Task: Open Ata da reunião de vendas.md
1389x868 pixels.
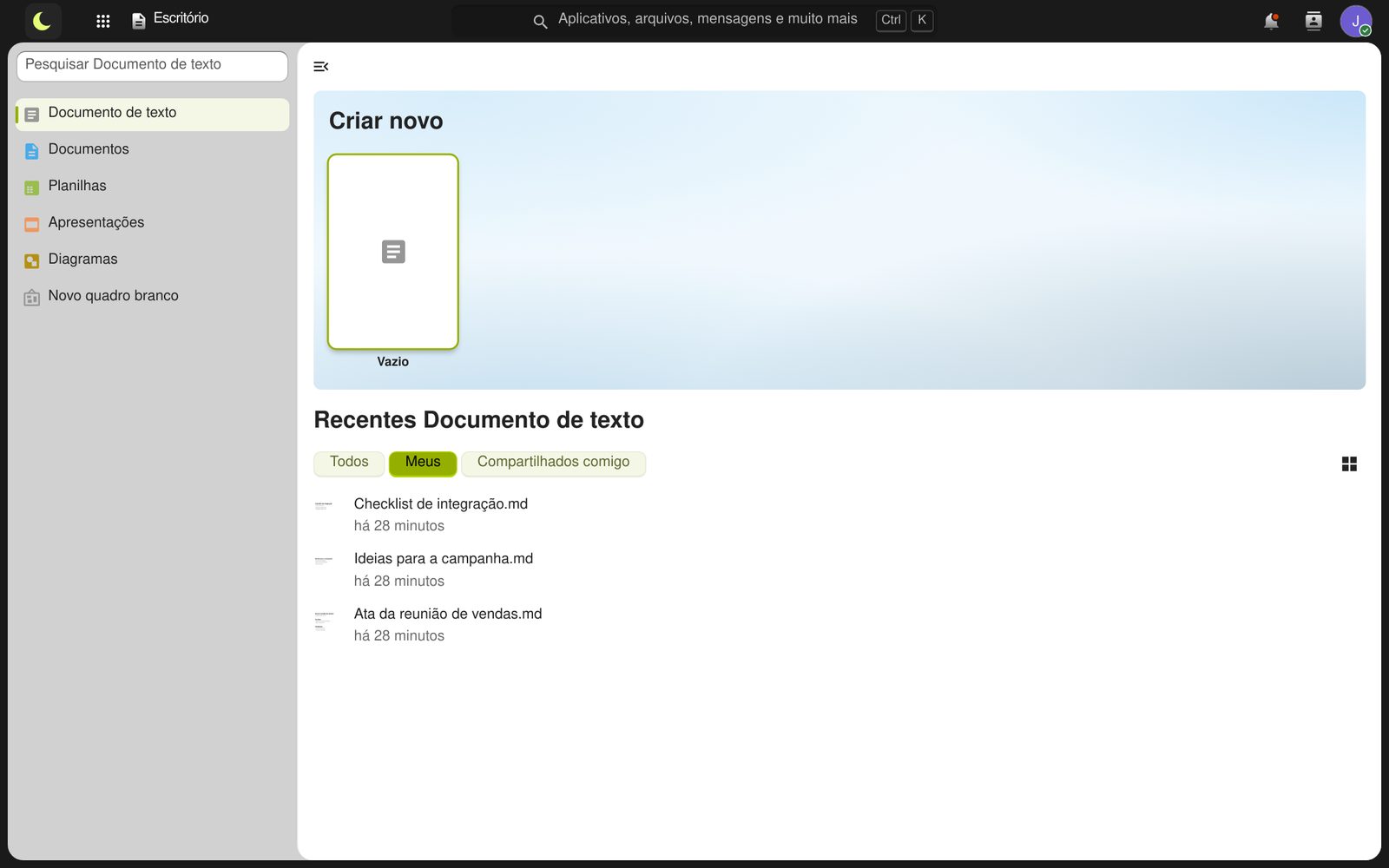Action: point(448,614)
